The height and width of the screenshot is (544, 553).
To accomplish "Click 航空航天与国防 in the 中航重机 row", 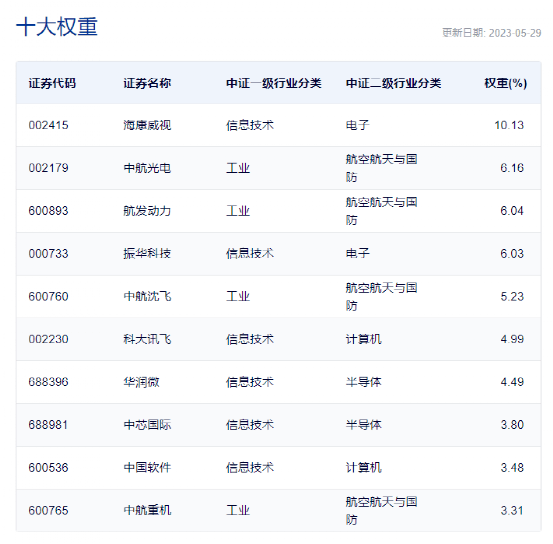I will (x=381, y=510).
